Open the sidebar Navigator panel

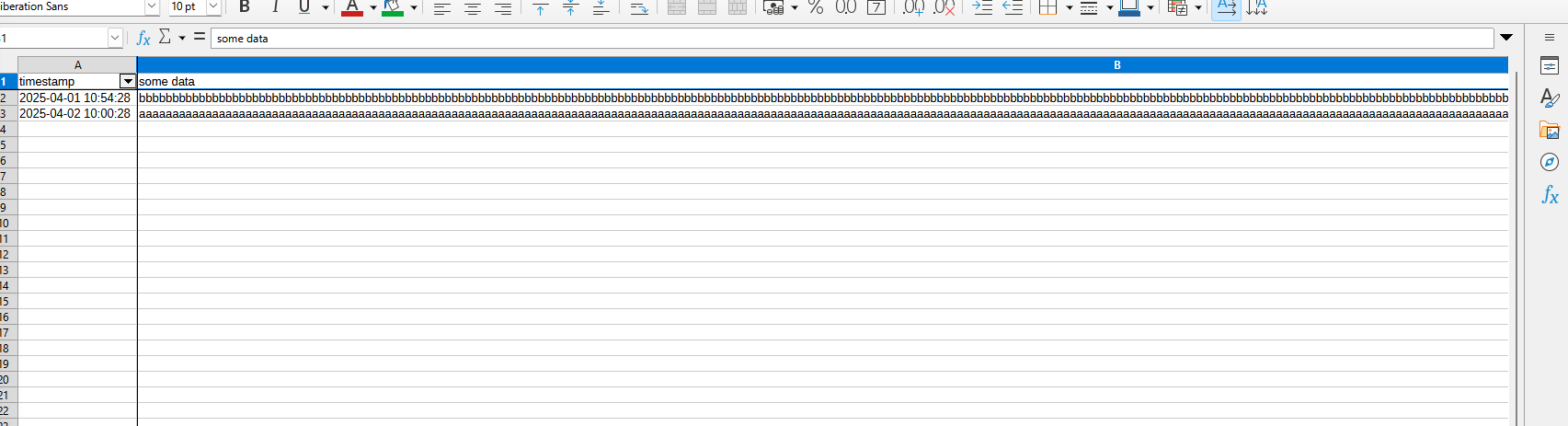1550,162
